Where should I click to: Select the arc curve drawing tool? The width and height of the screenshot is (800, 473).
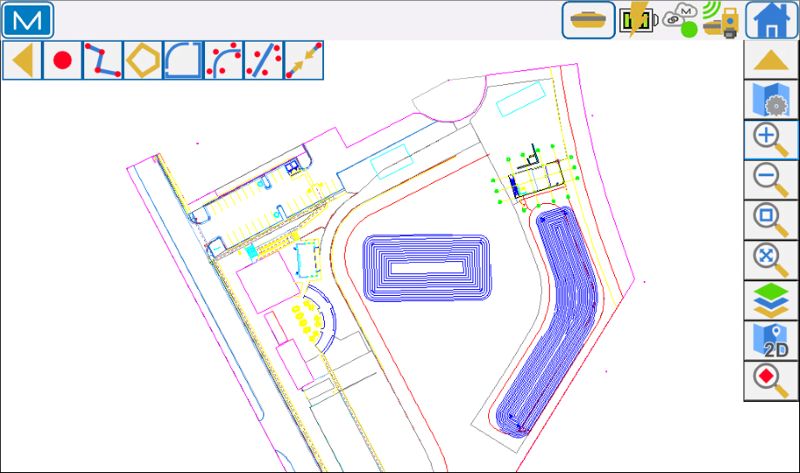coord(223,60)
